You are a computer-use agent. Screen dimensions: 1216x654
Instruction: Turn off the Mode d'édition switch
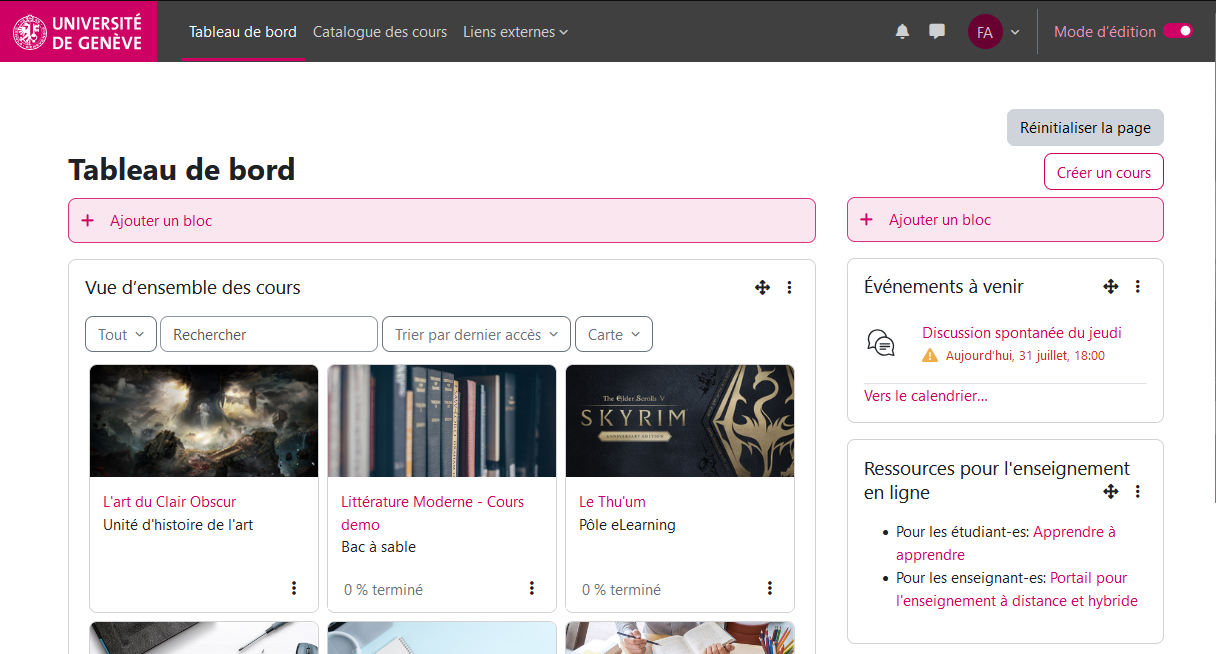pyautogui.click(x=1178, y=31)
